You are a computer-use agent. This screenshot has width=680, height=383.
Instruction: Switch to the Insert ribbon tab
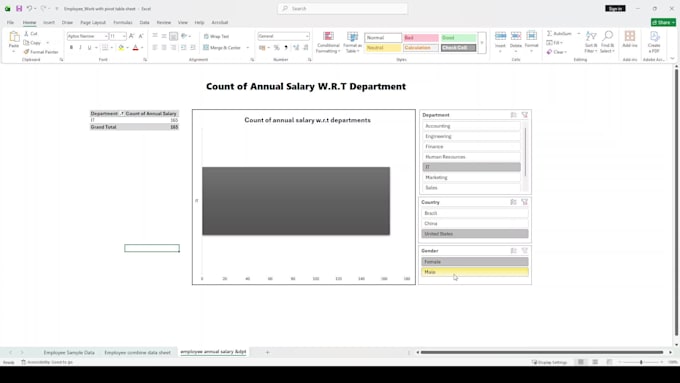point(49,23)
